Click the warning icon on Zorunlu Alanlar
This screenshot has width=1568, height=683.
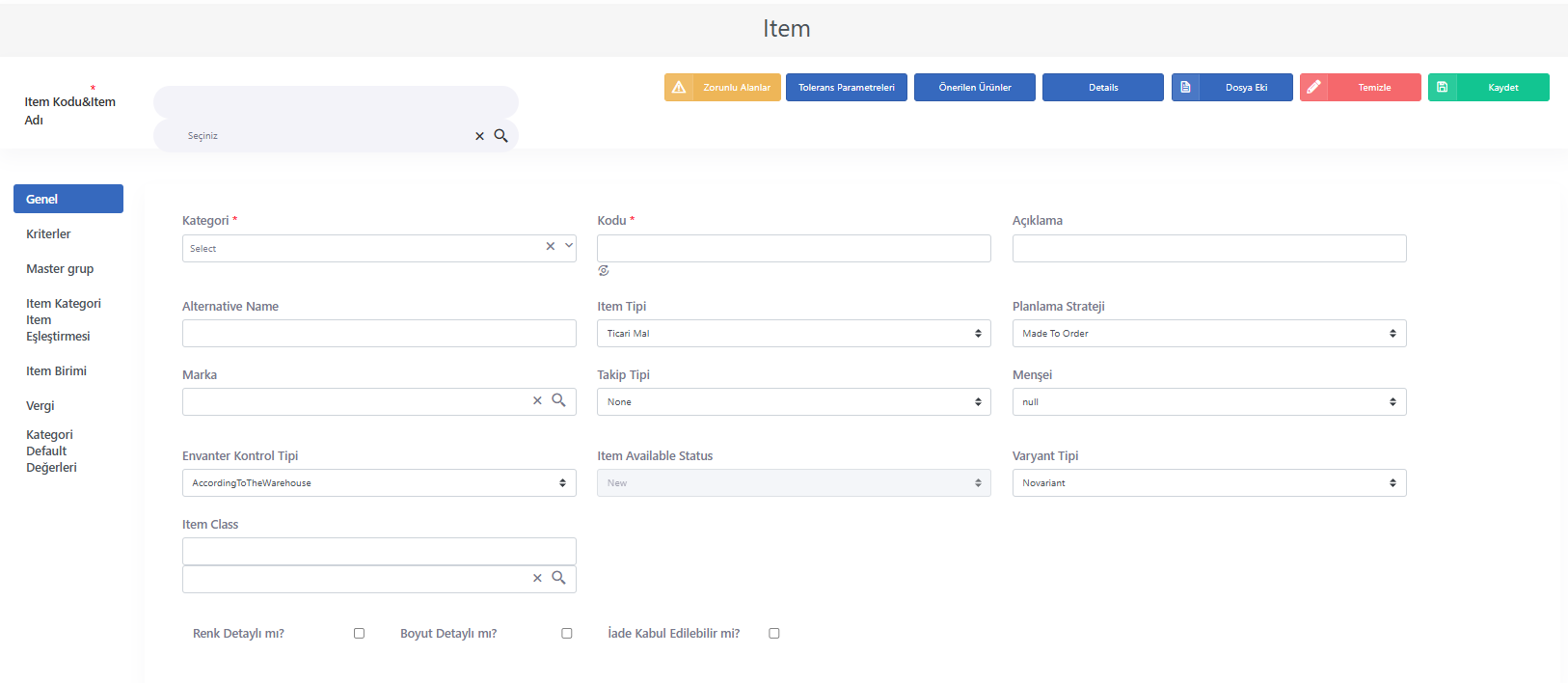679,87
